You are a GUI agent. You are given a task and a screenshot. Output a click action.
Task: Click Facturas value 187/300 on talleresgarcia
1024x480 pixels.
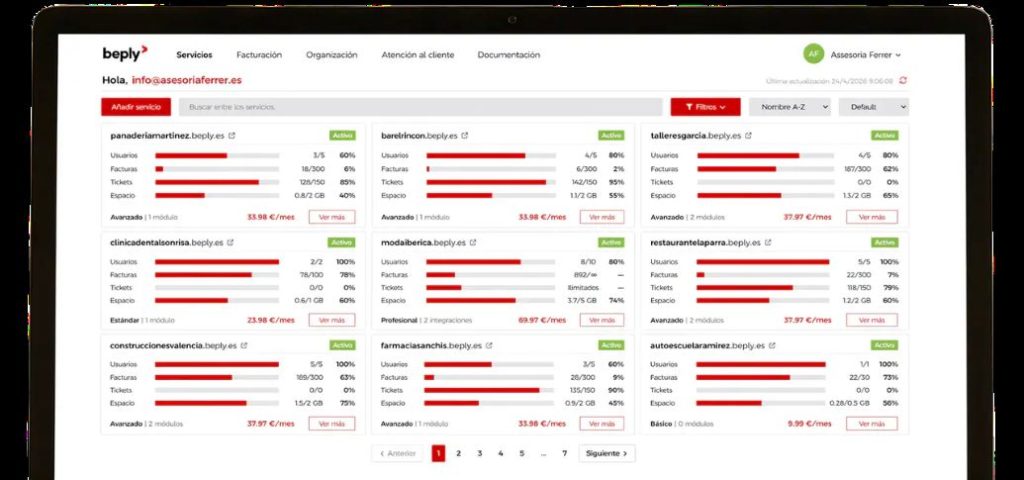(857, 169)
